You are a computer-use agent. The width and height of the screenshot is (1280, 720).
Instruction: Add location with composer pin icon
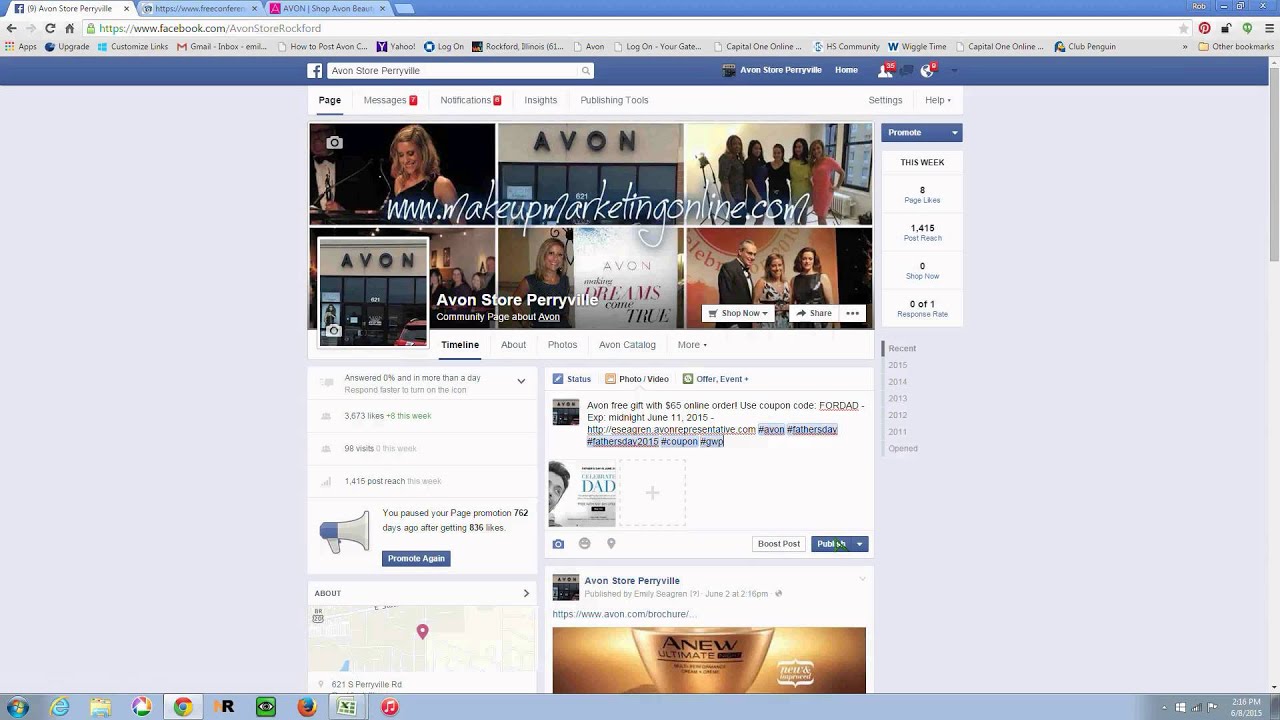tap(611, 544)
